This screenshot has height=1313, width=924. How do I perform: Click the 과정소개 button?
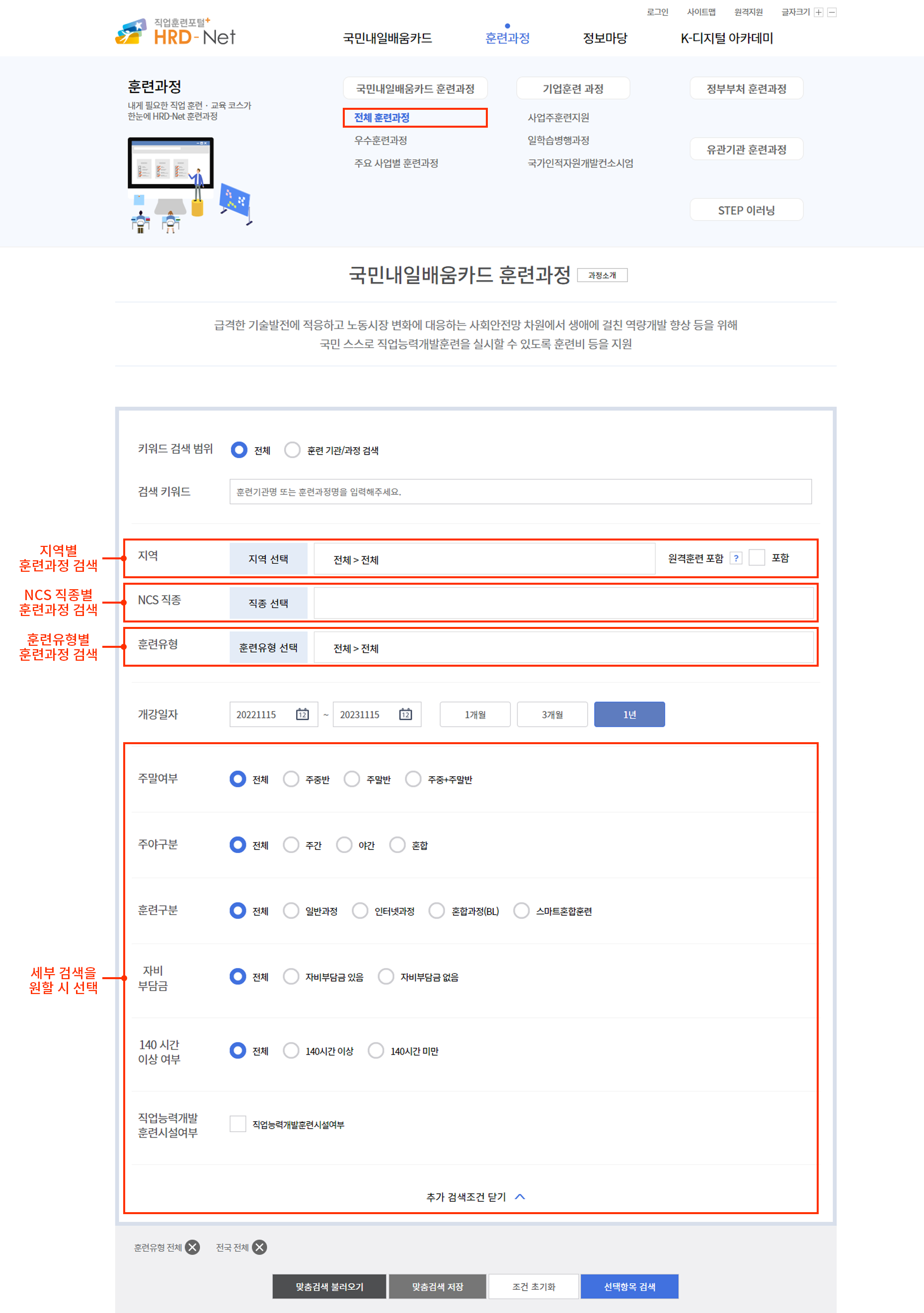602,275
